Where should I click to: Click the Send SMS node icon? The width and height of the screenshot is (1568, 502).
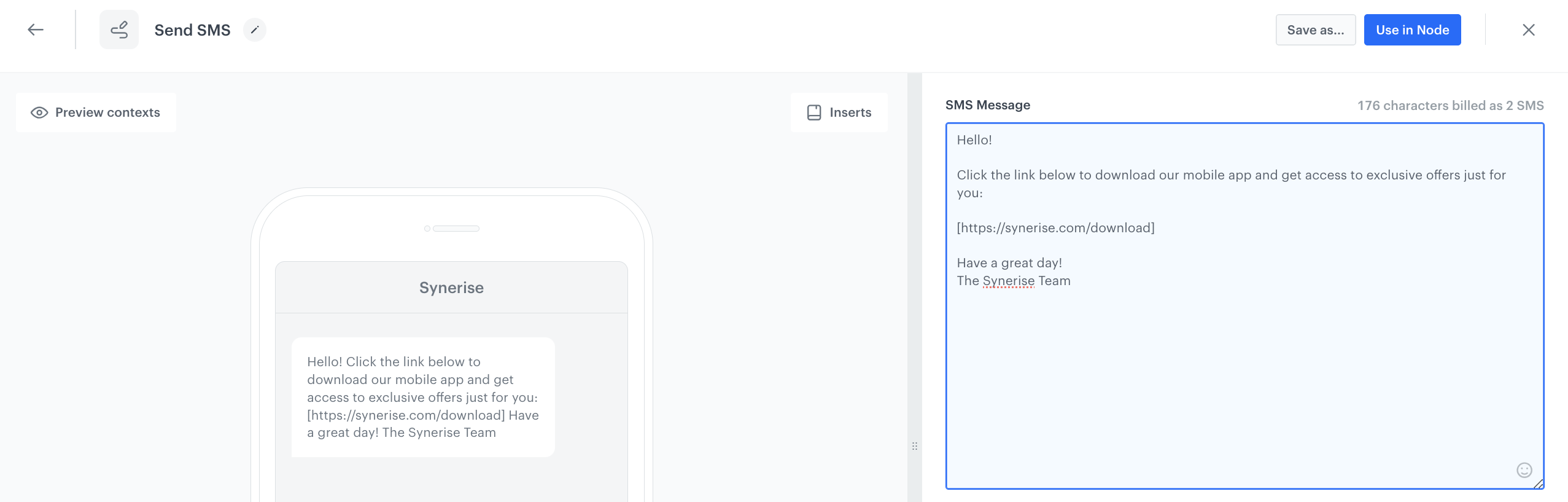[x=119, y=29]
